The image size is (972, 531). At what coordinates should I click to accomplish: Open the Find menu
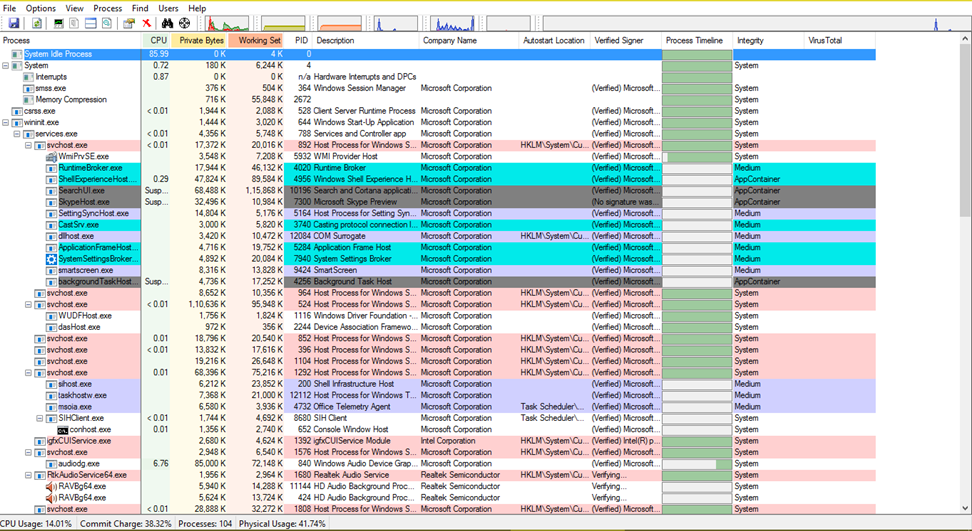(x=140, y=8)
